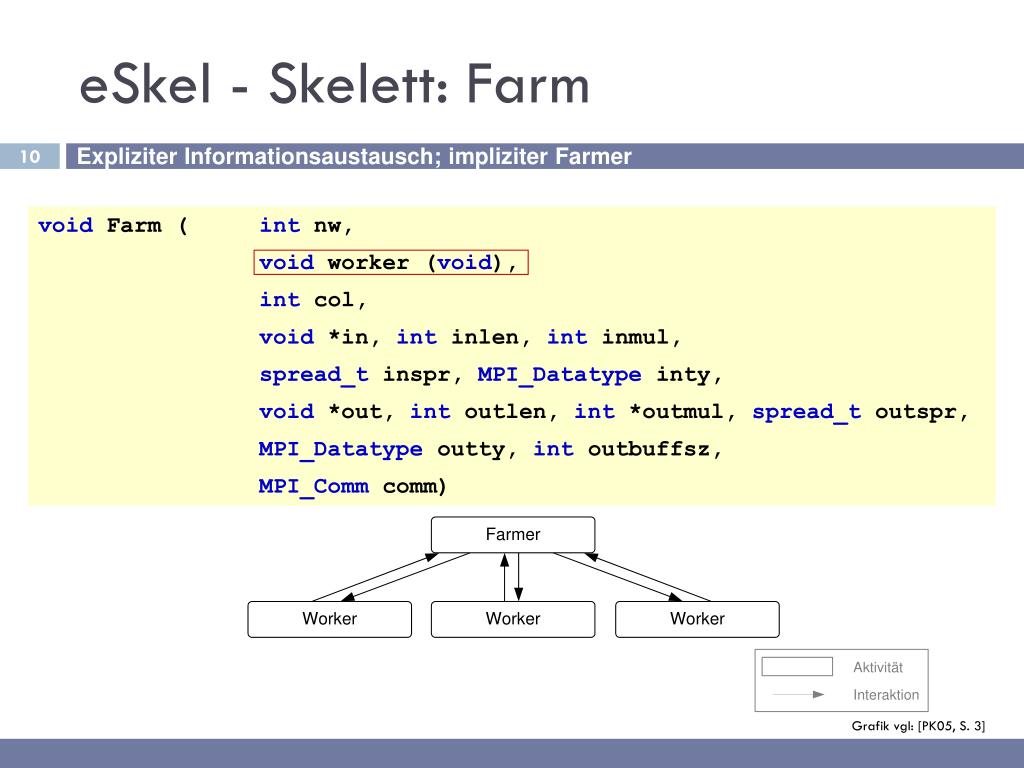Click the 'int outbuffsz,' parameter
The width and height of the screenshot is (1024, 768).
(628, 449)
